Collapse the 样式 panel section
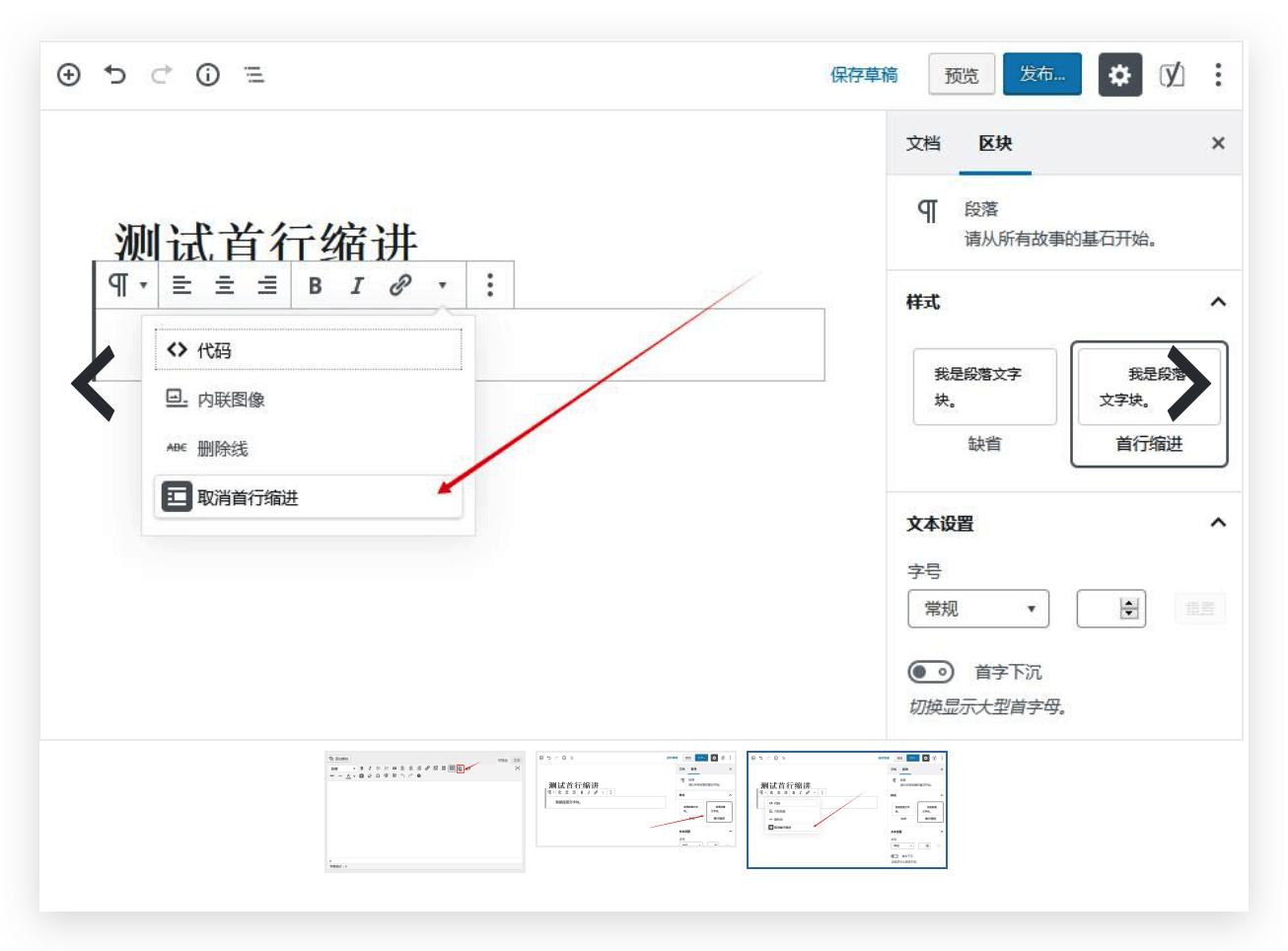 pos(1218,302)
